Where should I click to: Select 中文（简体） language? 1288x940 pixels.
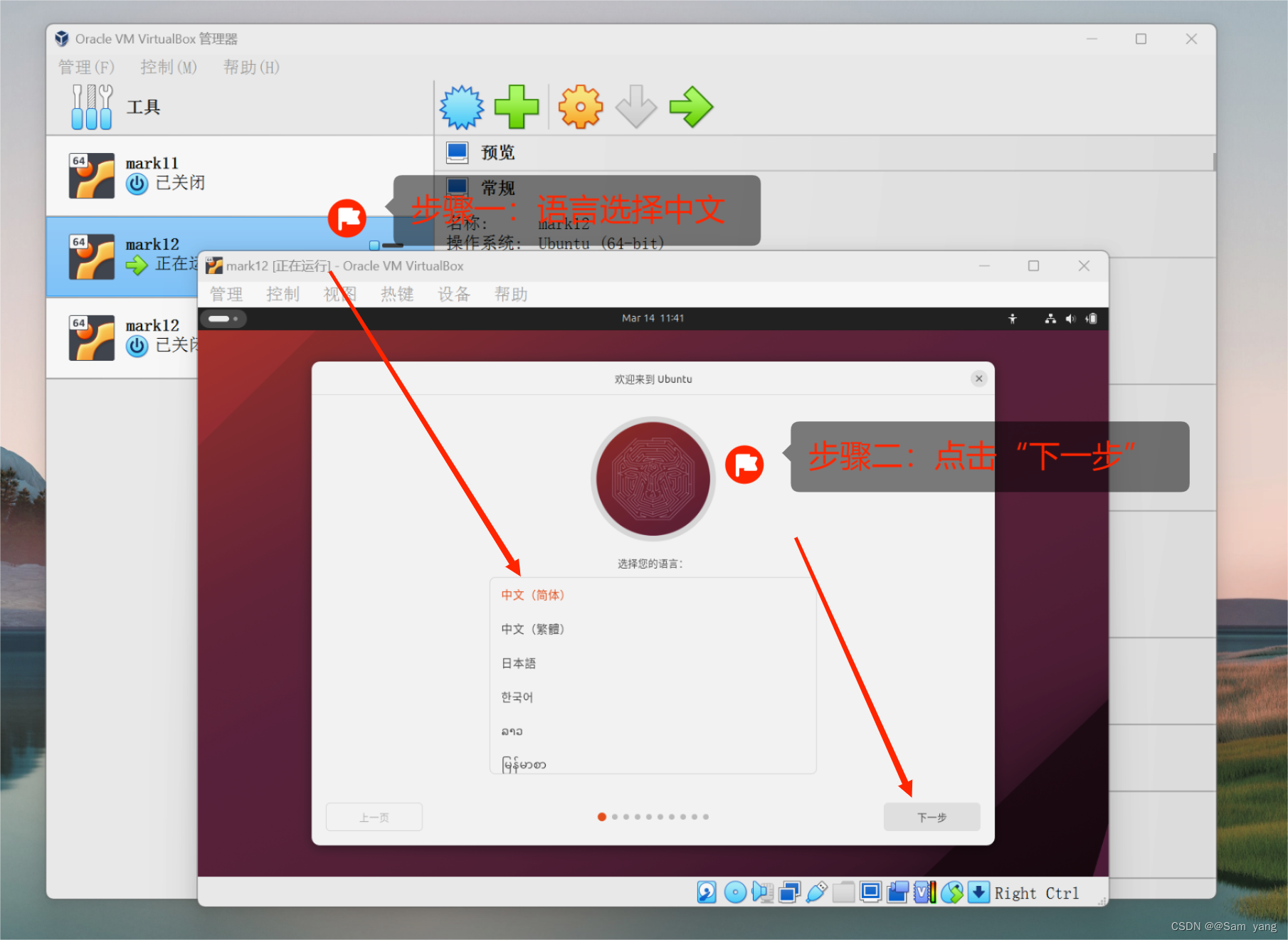coord(653,595)
